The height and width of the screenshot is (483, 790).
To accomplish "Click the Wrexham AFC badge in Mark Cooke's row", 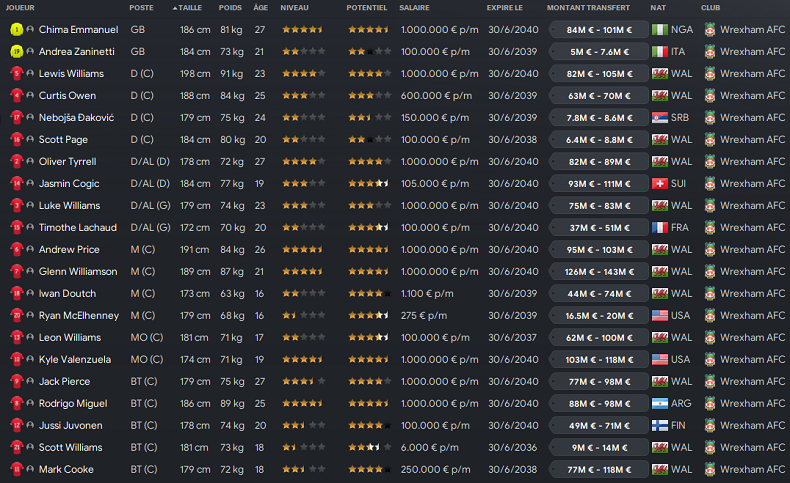I will (x=710, y=469).
